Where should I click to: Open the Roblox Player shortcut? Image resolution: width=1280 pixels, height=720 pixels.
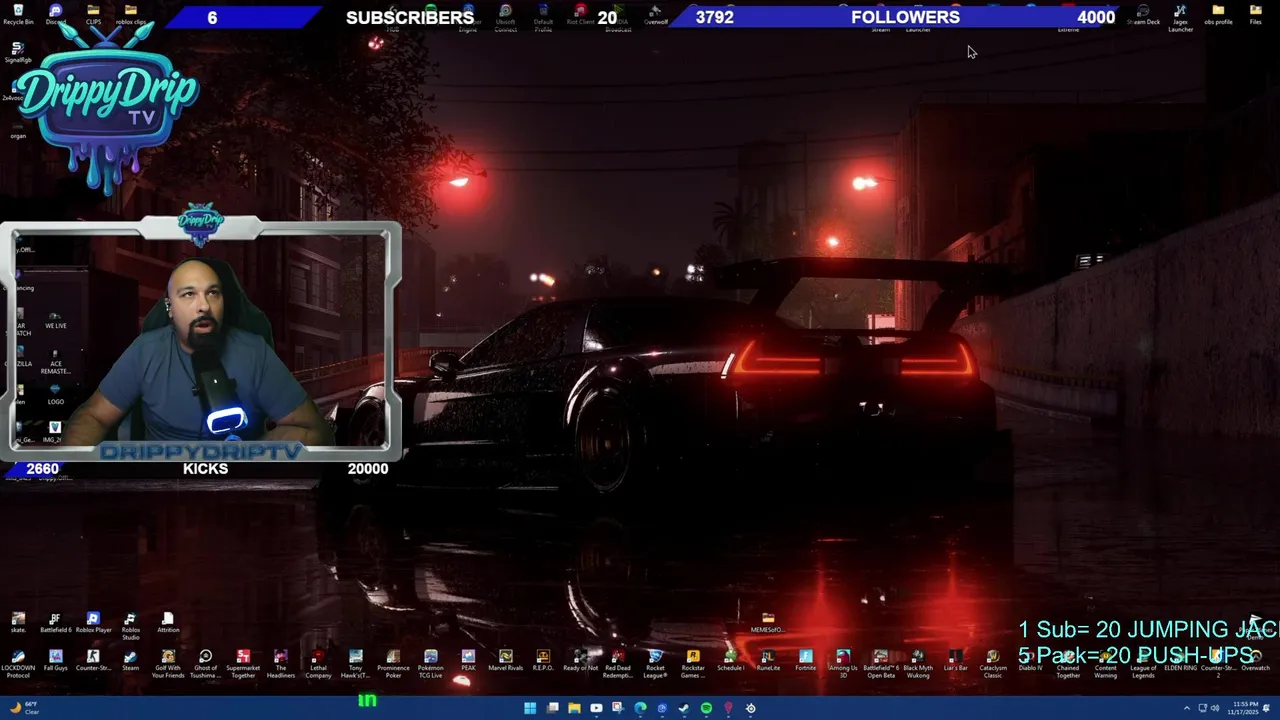(x=93, y=623)
